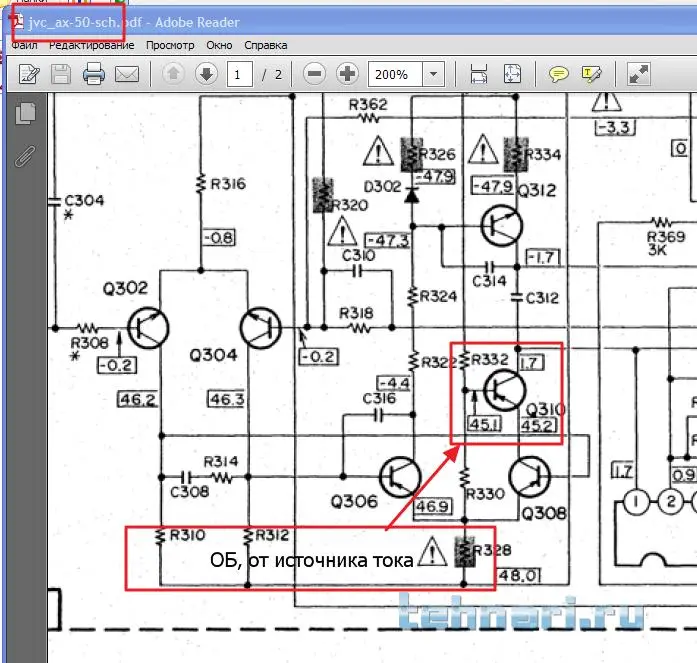This screenshot has width=697, height=663.
Task: Click the D302 diode label
Action: [x=383, y=187]
